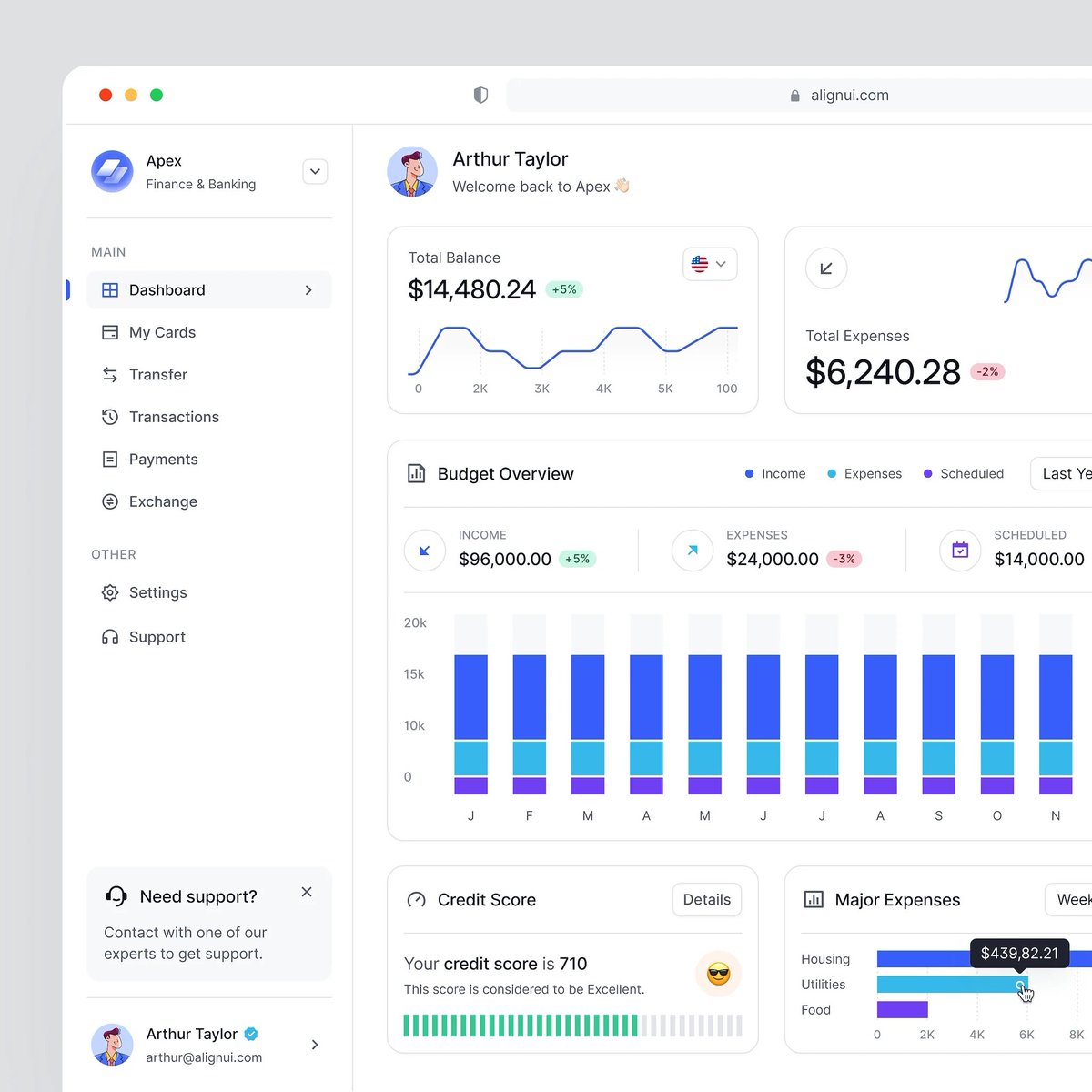This screenshot has width=1092, height=1092.
Task: Click the Settings gear icon
Action: 110,592
